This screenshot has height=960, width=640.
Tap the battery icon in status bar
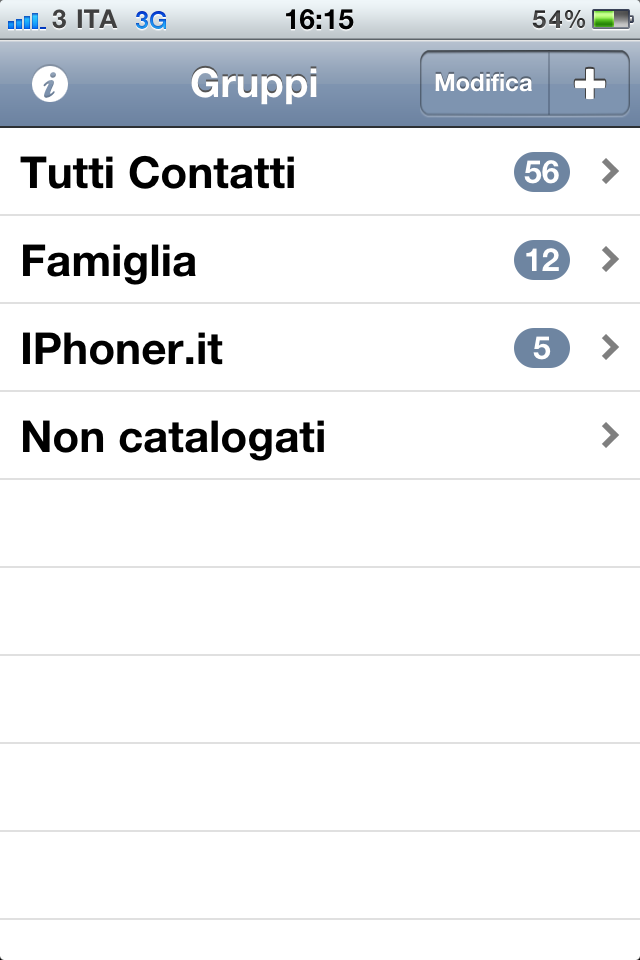(x=612, y=20)
